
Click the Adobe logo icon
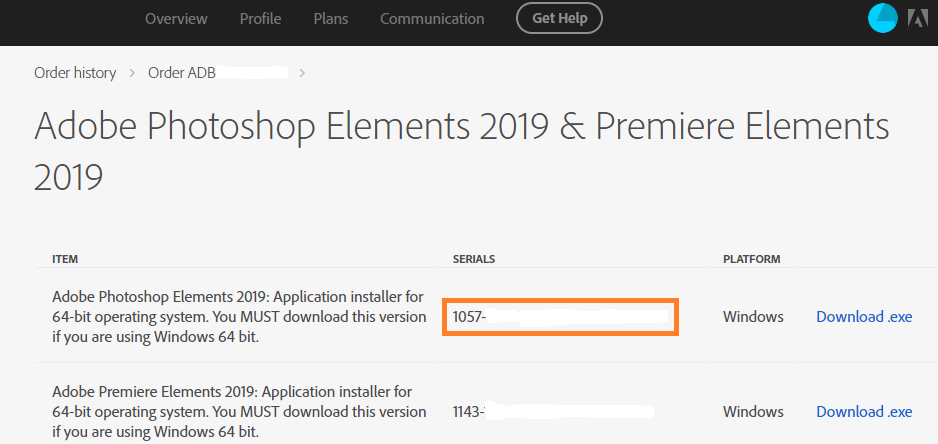(x=918, y=18)
